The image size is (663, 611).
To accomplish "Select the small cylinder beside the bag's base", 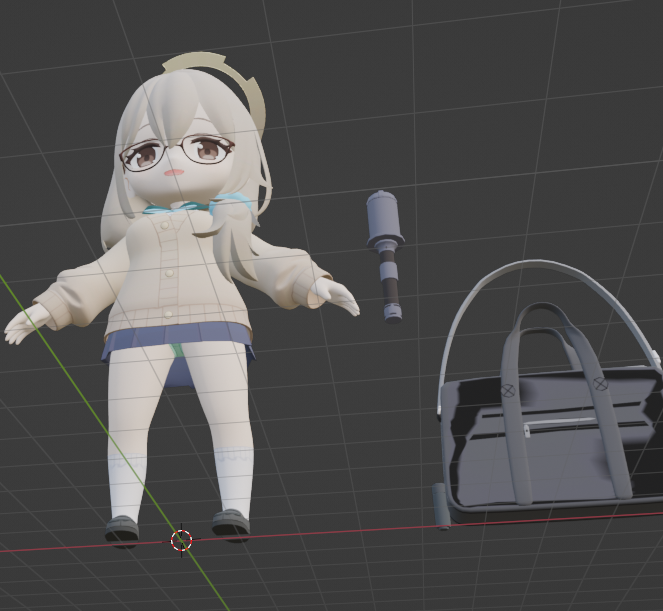I will [x=441, y=506].
